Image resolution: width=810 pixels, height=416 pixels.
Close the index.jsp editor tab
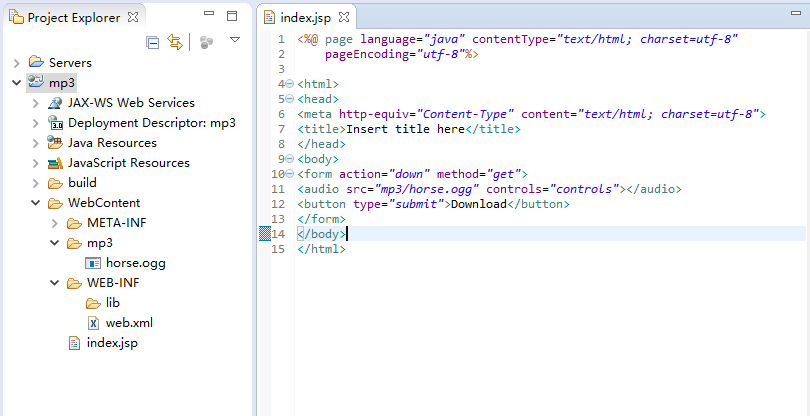344,17
